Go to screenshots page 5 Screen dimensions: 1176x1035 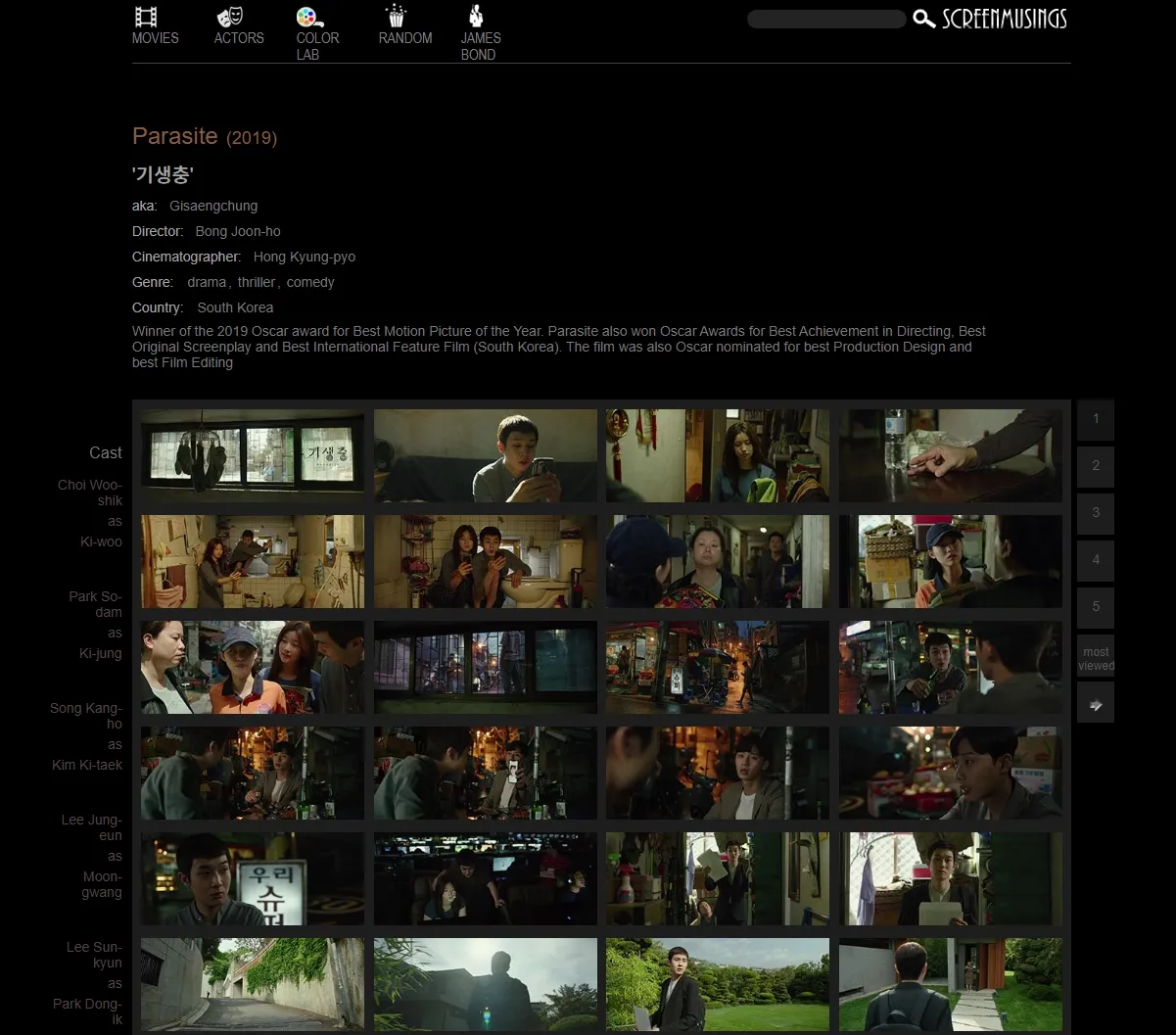(1096, 607)
